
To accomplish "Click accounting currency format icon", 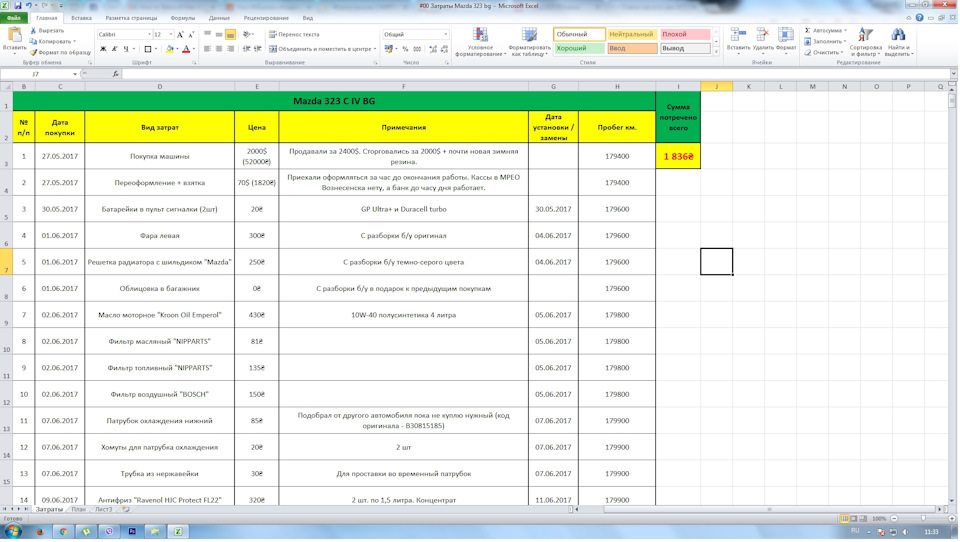I will coord(388,49).
